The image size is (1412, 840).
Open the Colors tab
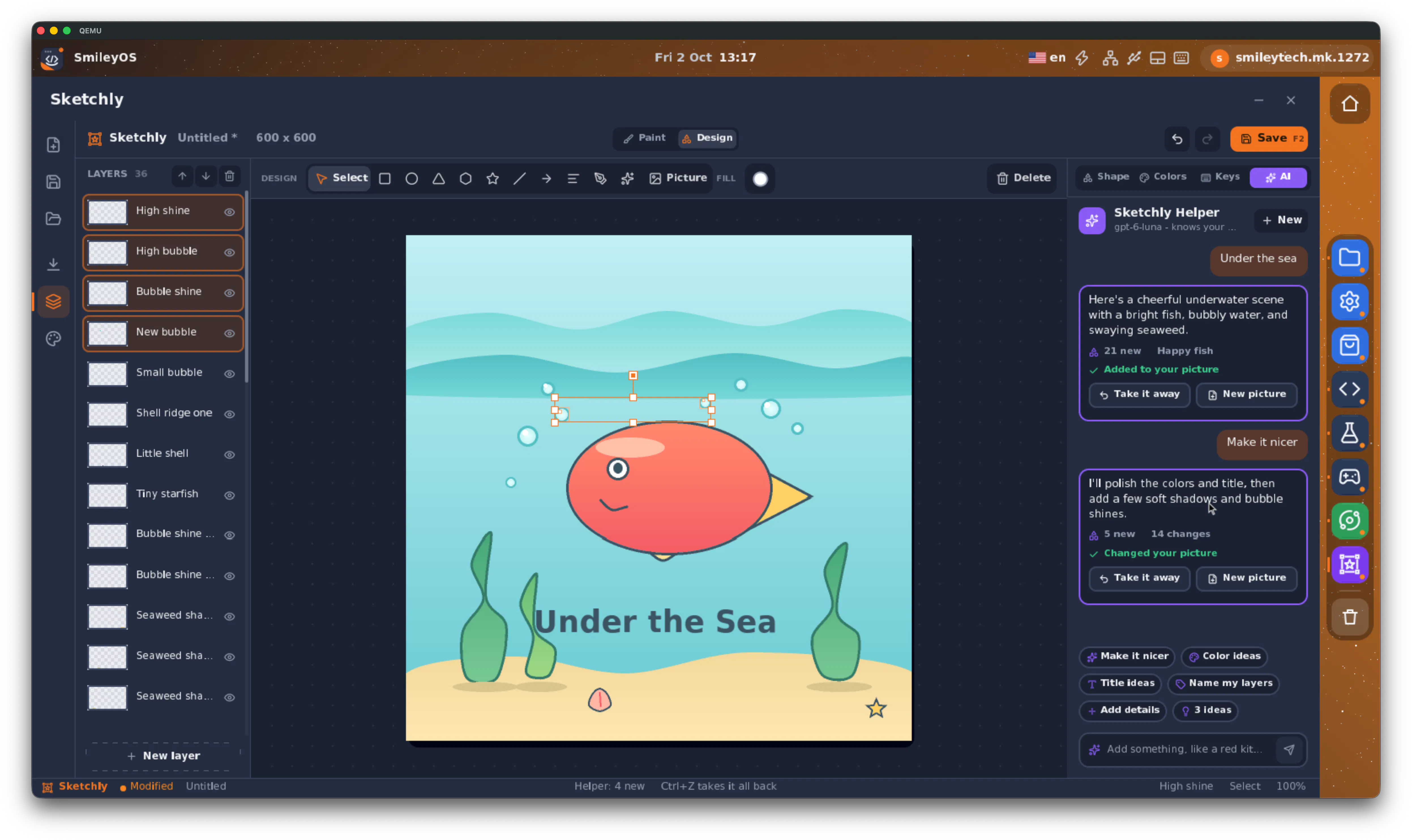[x=1163, y=177]
